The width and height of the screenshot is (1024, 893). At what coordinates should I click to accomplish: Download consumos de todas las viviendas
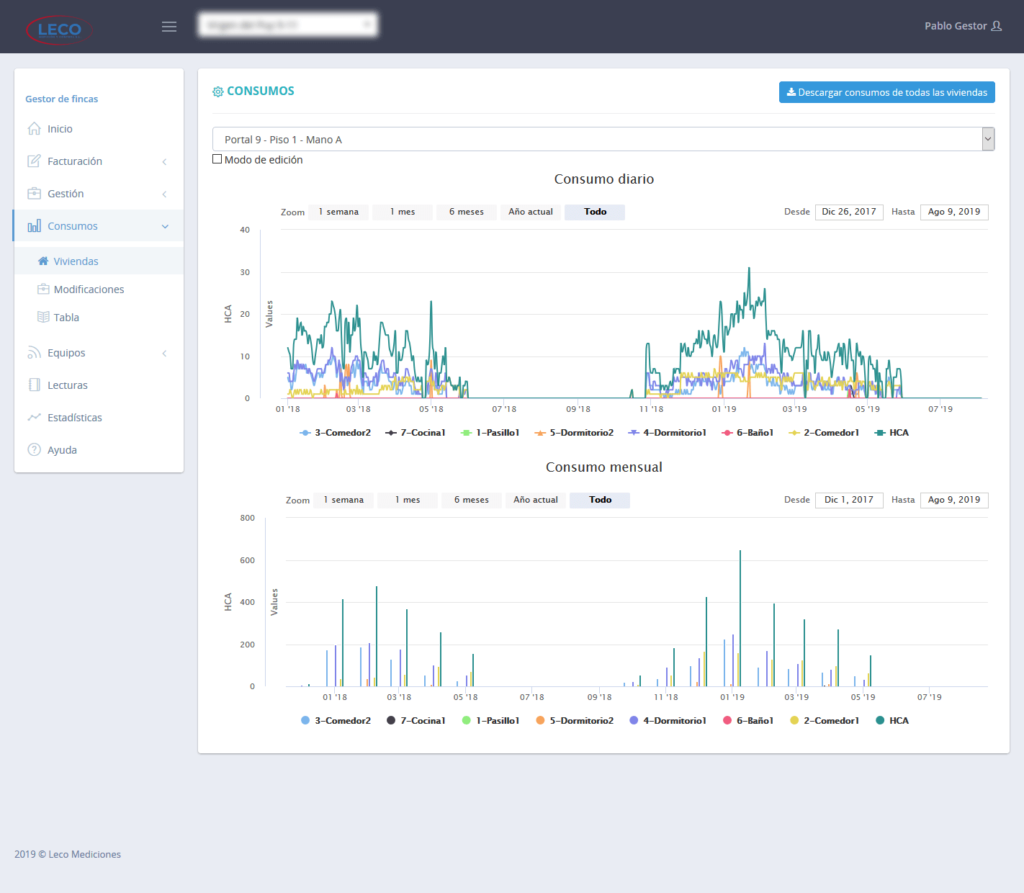point(887,93)
